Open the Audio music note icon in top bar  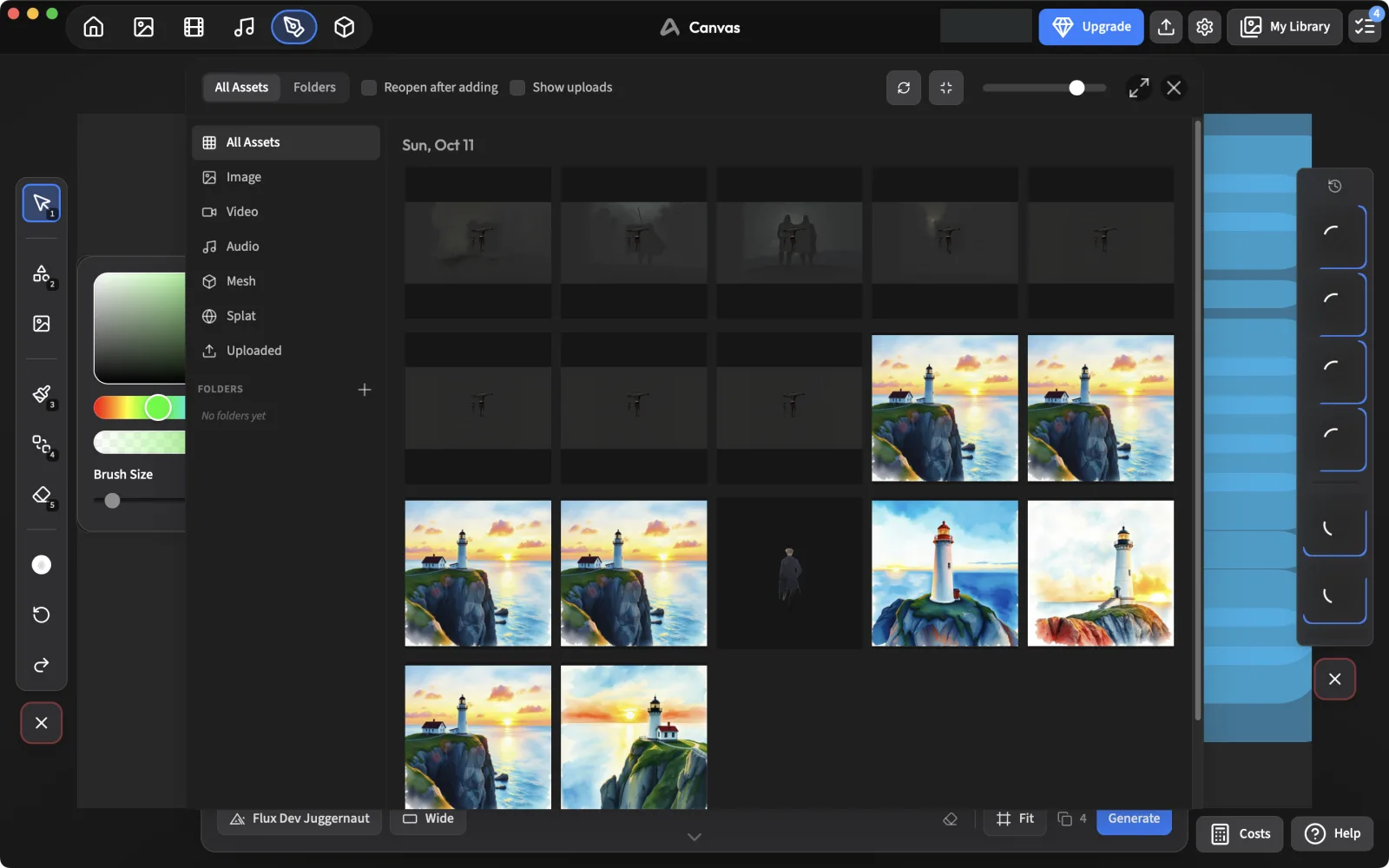click(x=244, y=27)
